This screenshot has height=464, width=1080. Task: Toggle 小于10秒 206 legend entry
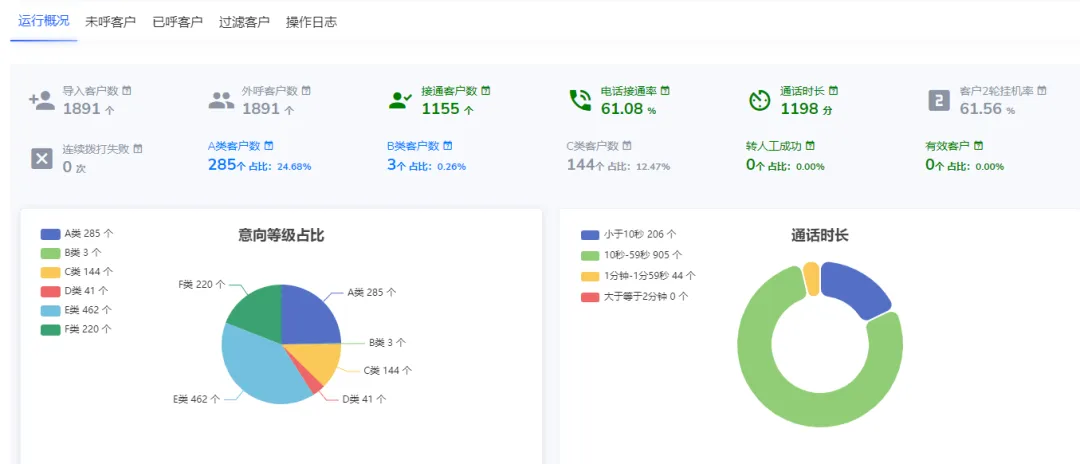click(629, 234)
